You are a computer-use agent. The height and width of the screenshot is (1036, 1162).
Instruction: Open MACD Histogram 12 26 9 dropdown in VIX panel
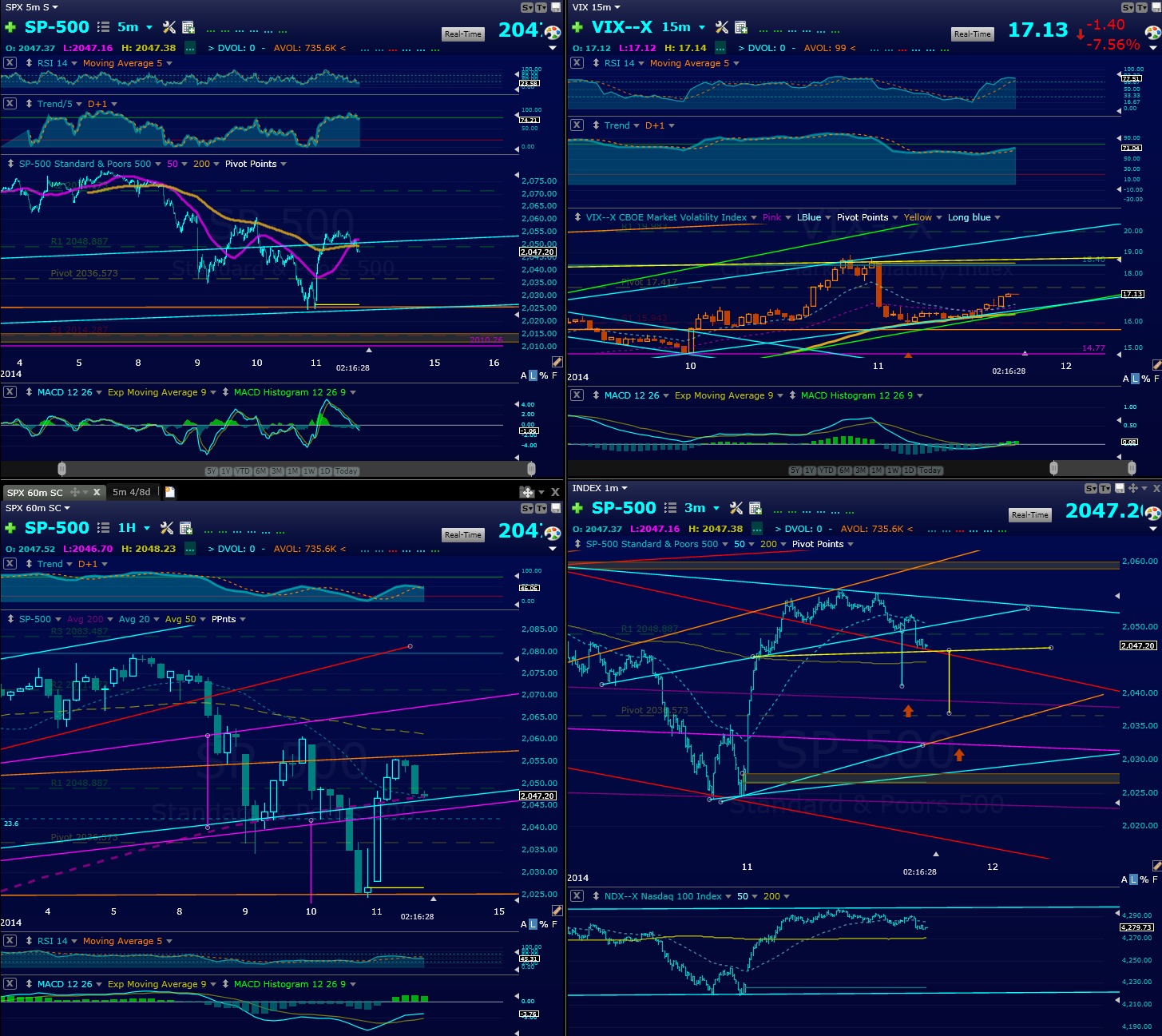920,395
